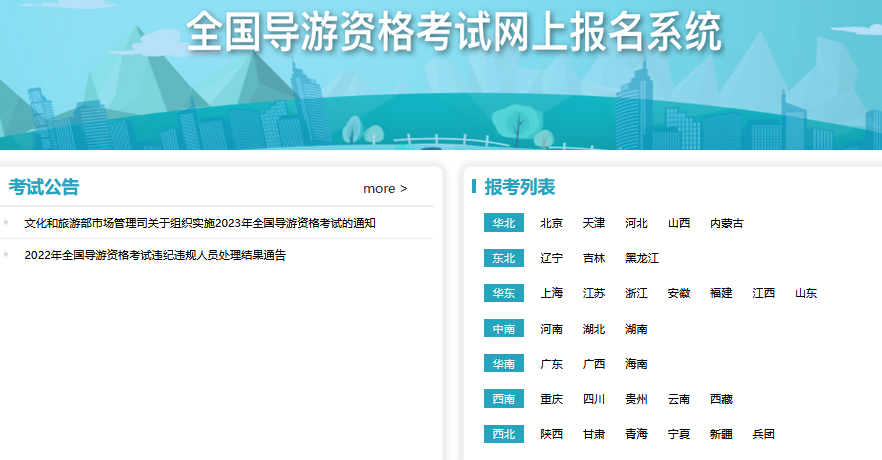Image resolution: width=882 pixels, height=460 pixels.
Task: Open the 2023 exam organization notice
Action: [200, 223]
